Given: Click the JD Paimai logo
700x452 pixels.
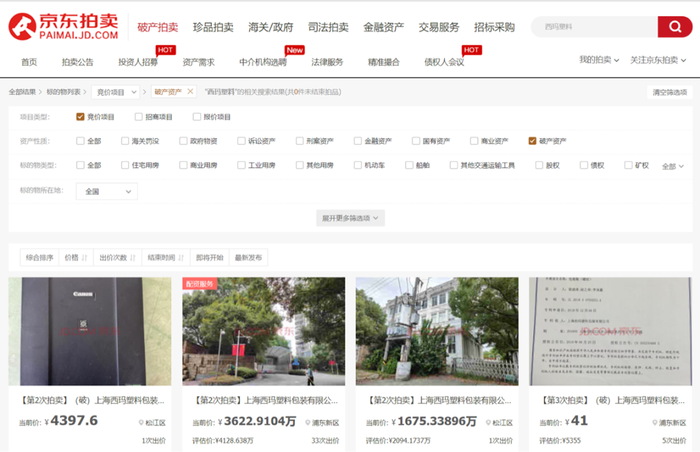Looking at the screenshot, I should pyautogui.click(x=63, y=26).
